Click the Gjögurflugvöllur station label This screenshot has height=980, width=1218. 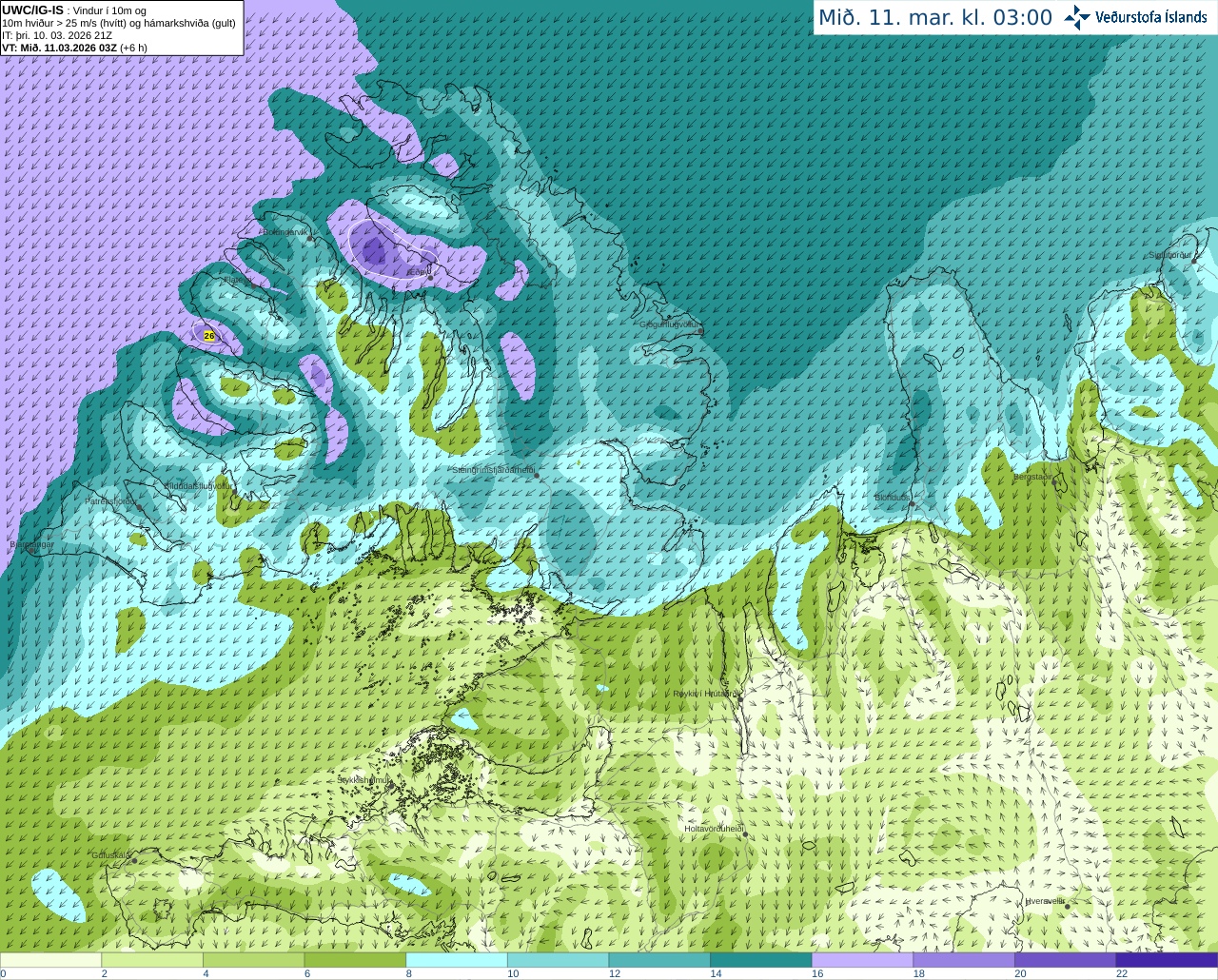670,324
